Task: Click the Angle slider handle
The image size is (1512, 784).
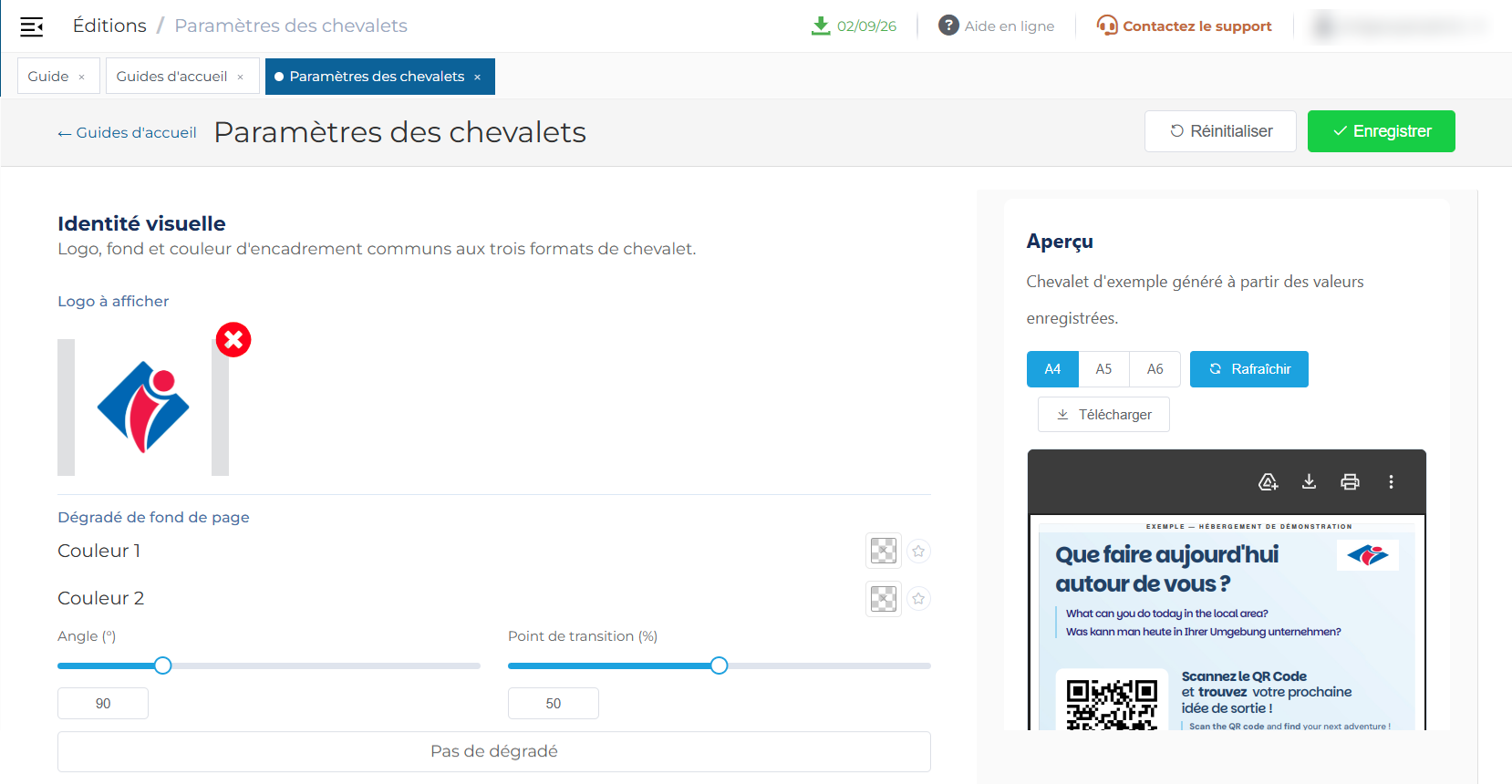Action: click(x=162, y=665)
